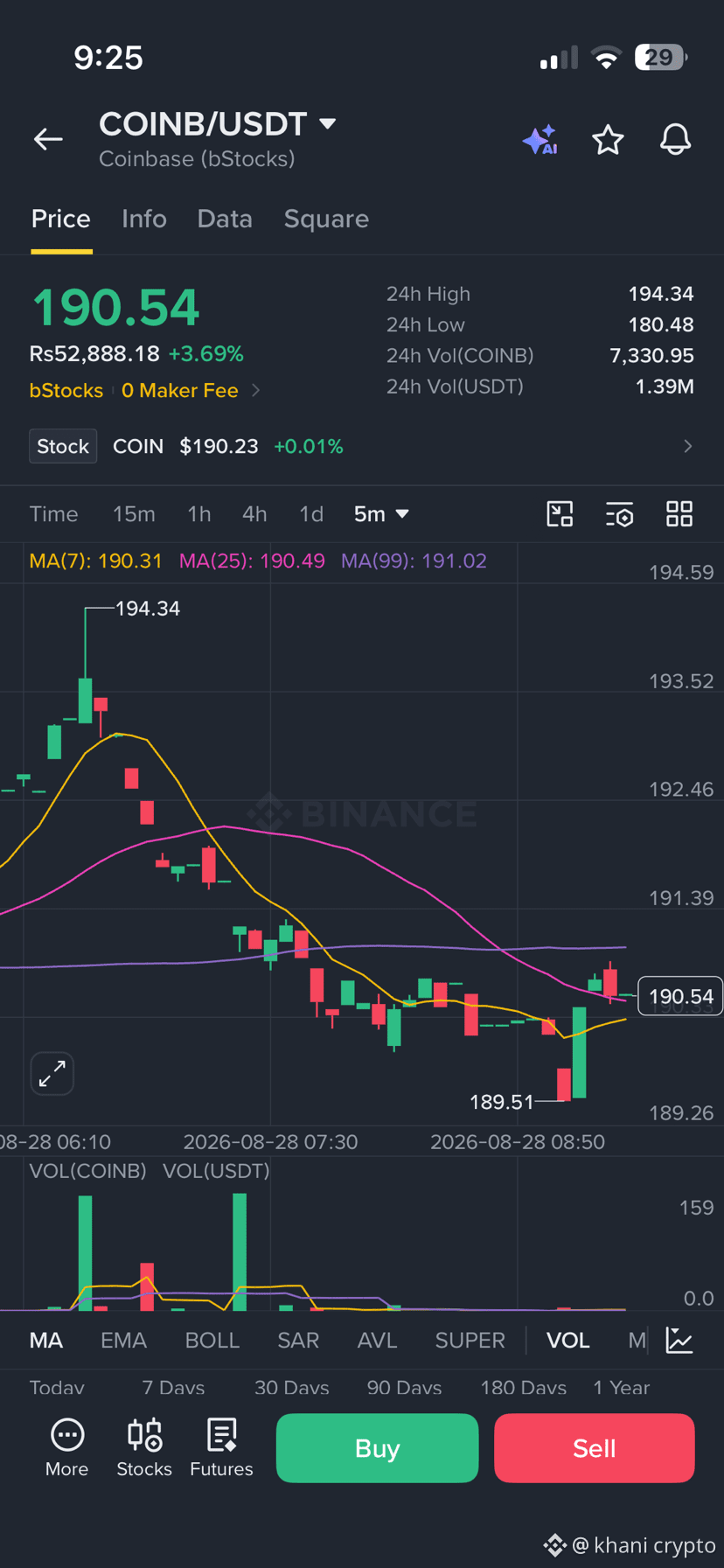Image resolution: width=724 pixels, height=1568 pixels.
Task: Select the 30 Days range
Action: (x=291, y=1387)
